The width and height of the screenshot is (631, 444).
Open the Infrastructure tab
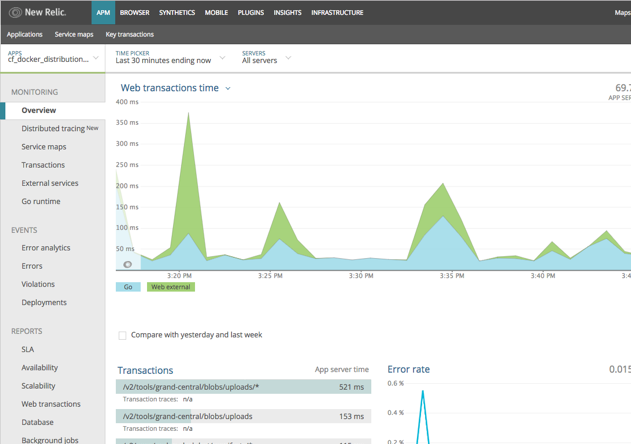(x=337, y=12)
